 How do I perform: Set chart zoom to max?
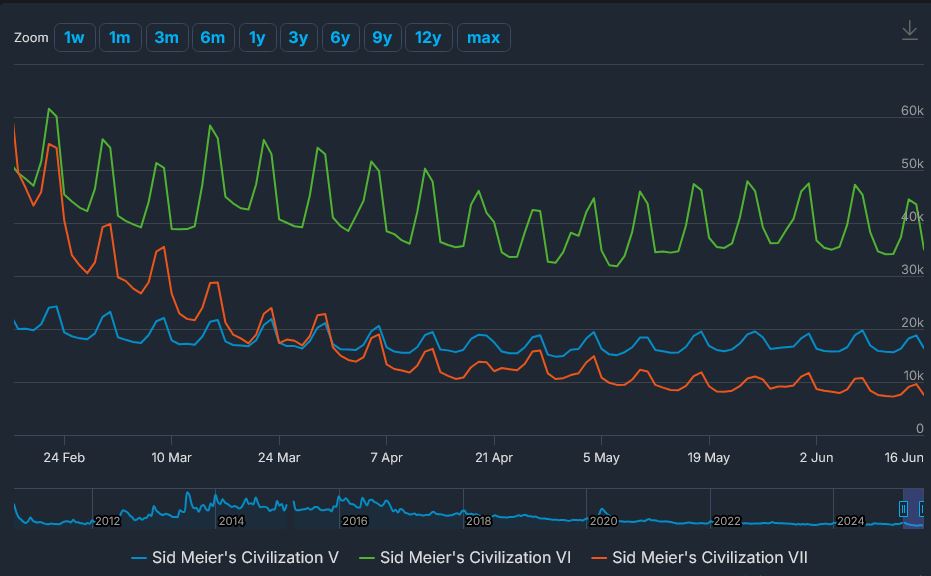click(x=483, y=37)
